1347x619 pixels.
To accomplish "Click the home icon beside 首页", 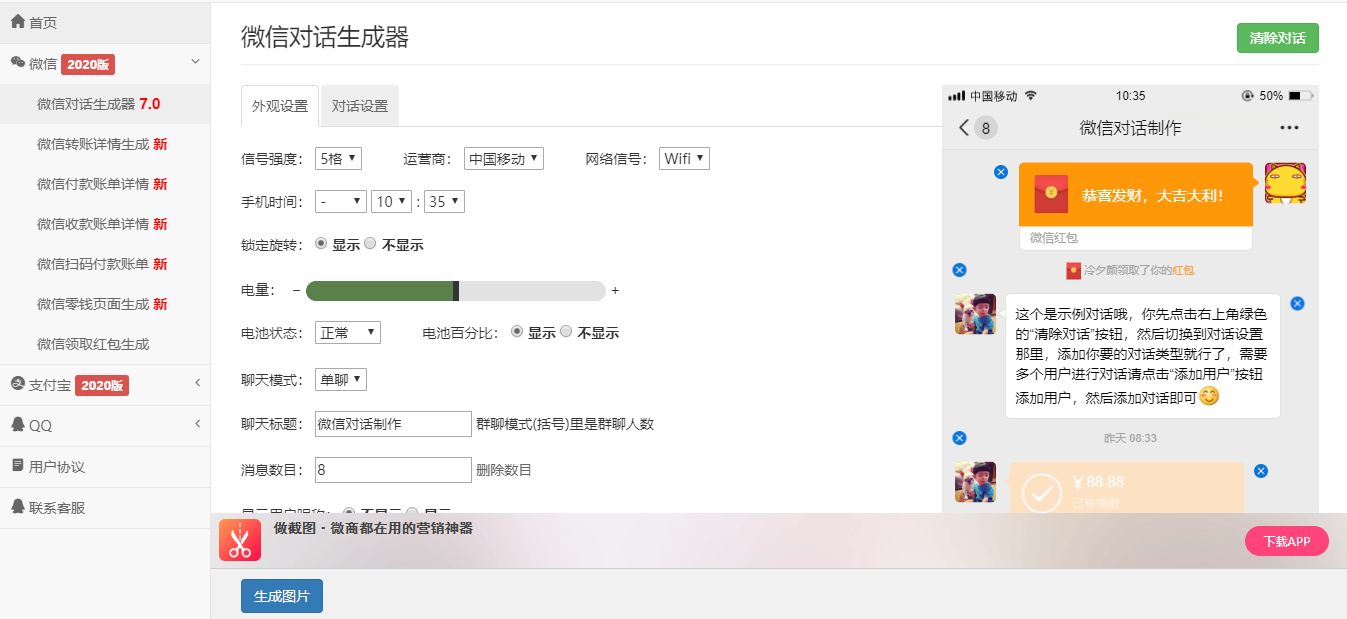I will click(17, 21).
